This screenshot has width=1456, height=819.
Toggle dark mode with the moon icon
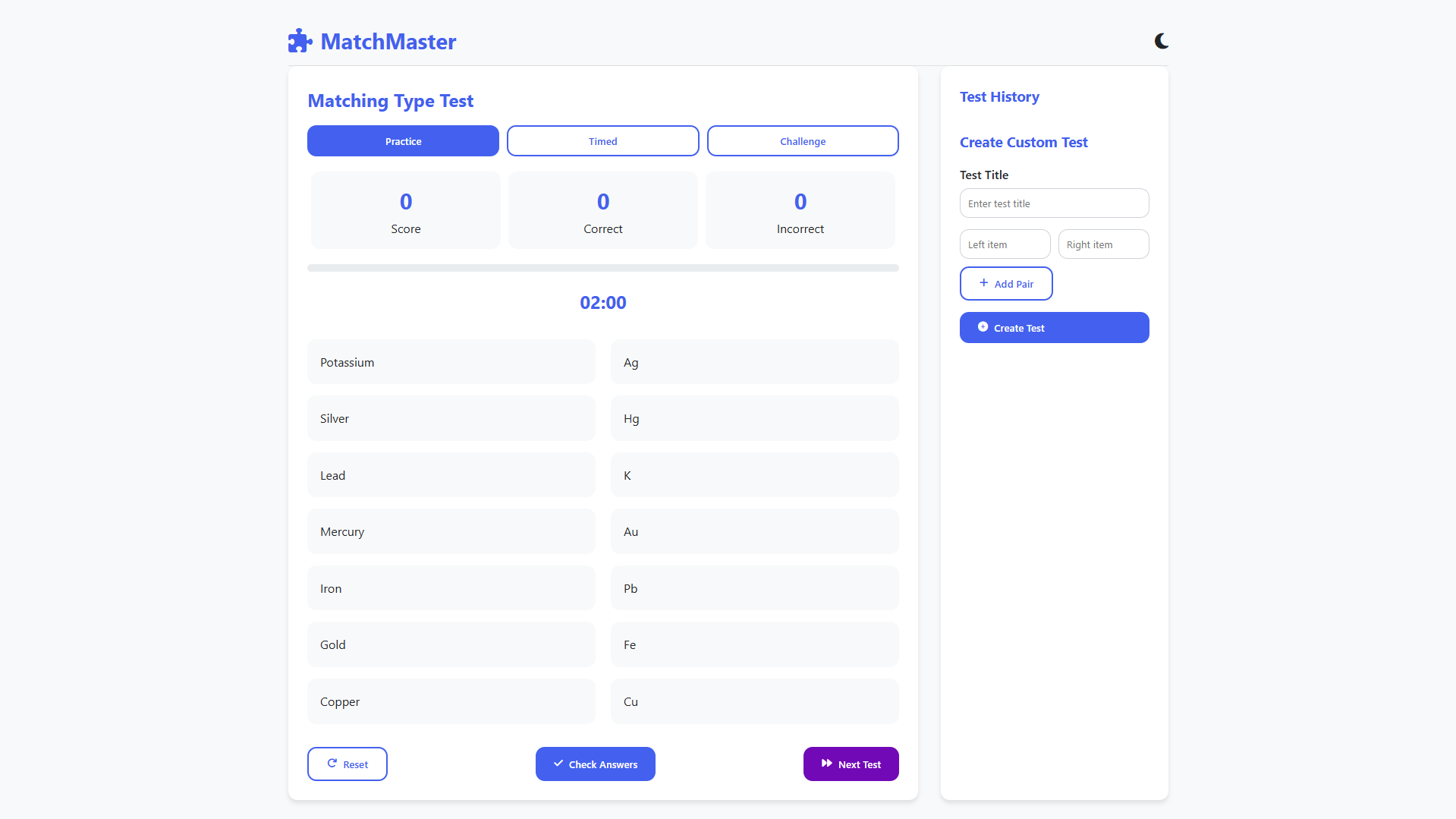pyautogui.click(x=1161, y=41)
